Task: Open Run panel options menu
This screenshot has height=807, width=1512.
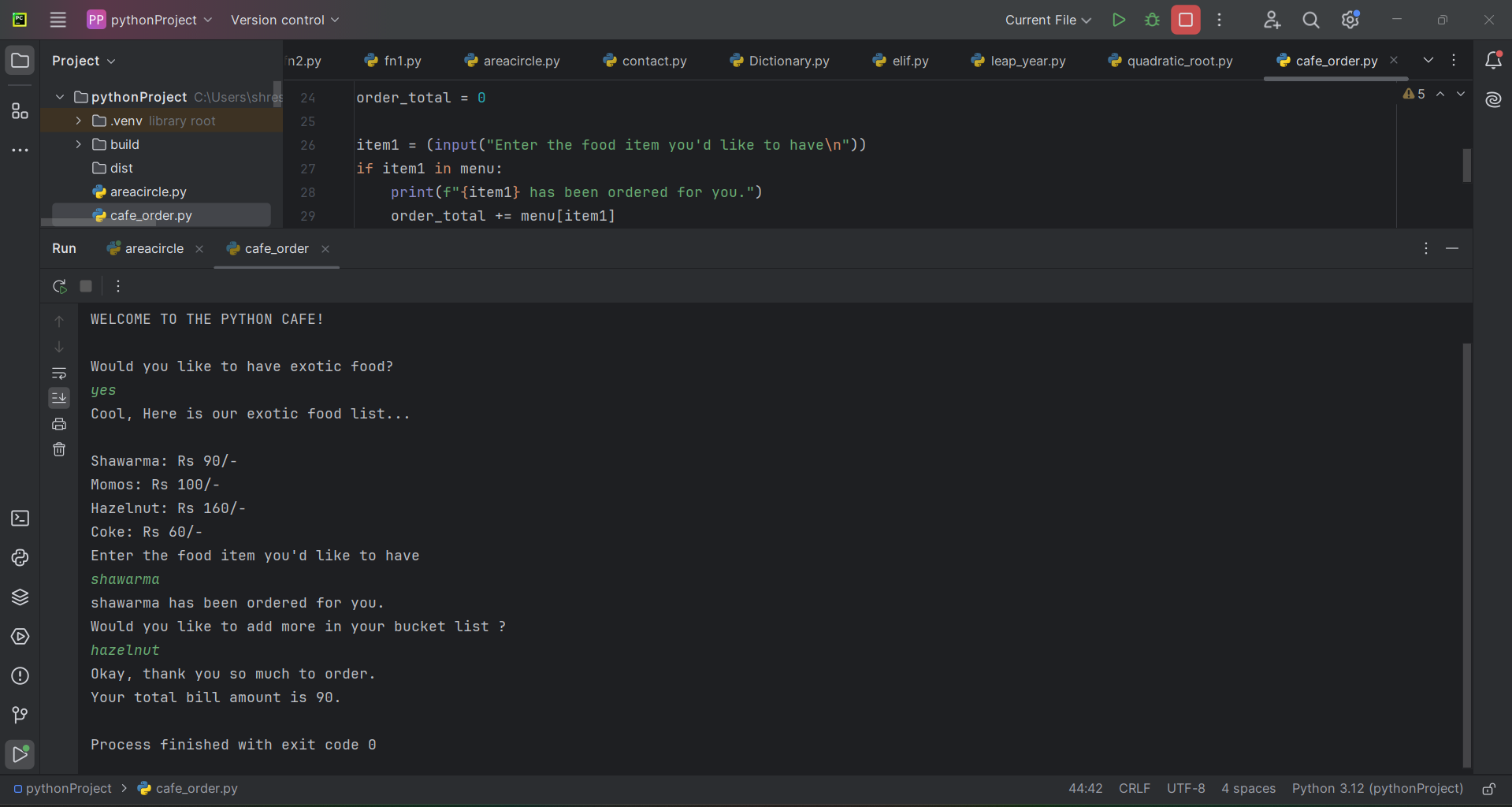Action: point(1426,248)
